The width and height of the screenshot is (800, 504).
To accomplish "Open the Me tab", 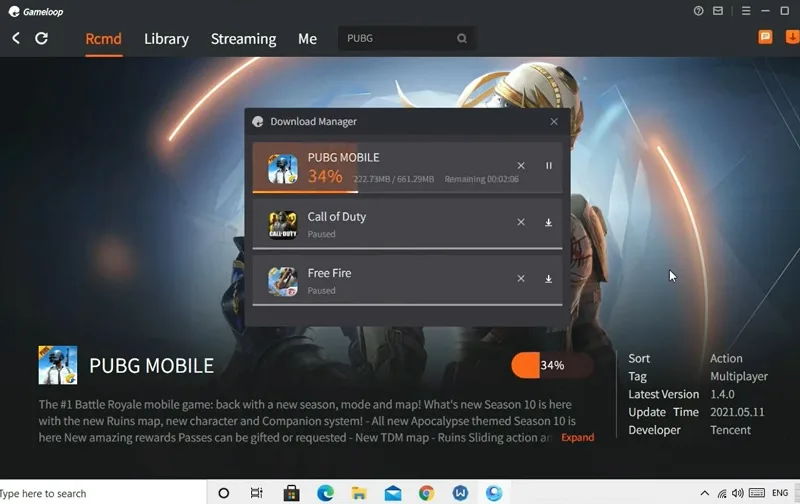I will 308,39.
